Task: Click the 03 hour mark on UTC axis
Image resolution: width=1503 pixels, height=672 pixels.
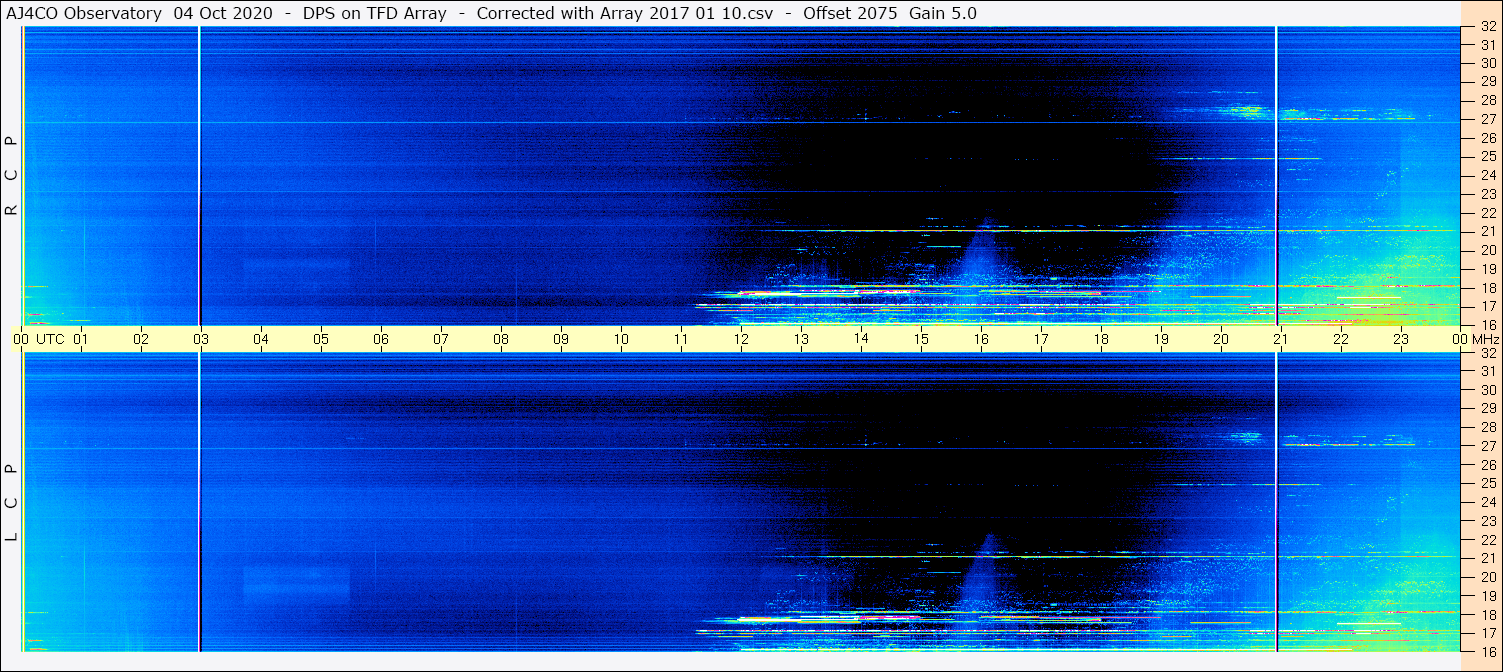Action: (x=201, y=339)
